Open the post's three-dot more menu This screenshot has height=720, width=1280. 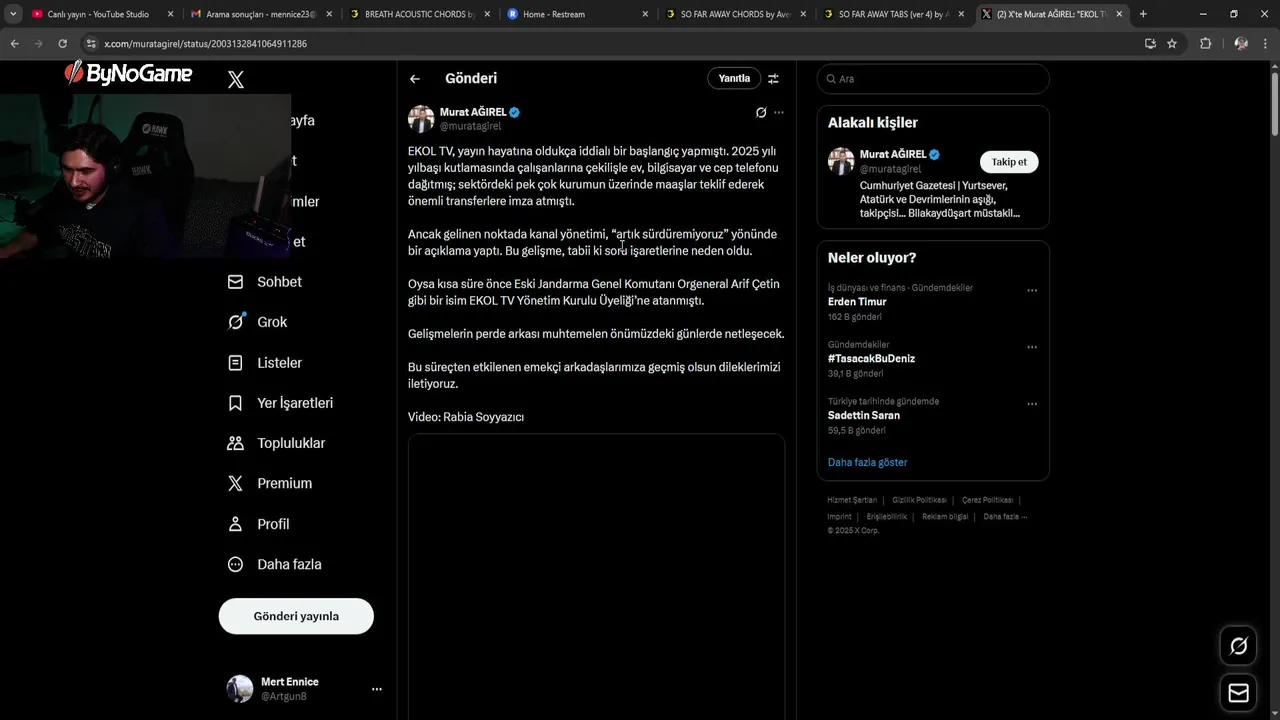[779, 112]
